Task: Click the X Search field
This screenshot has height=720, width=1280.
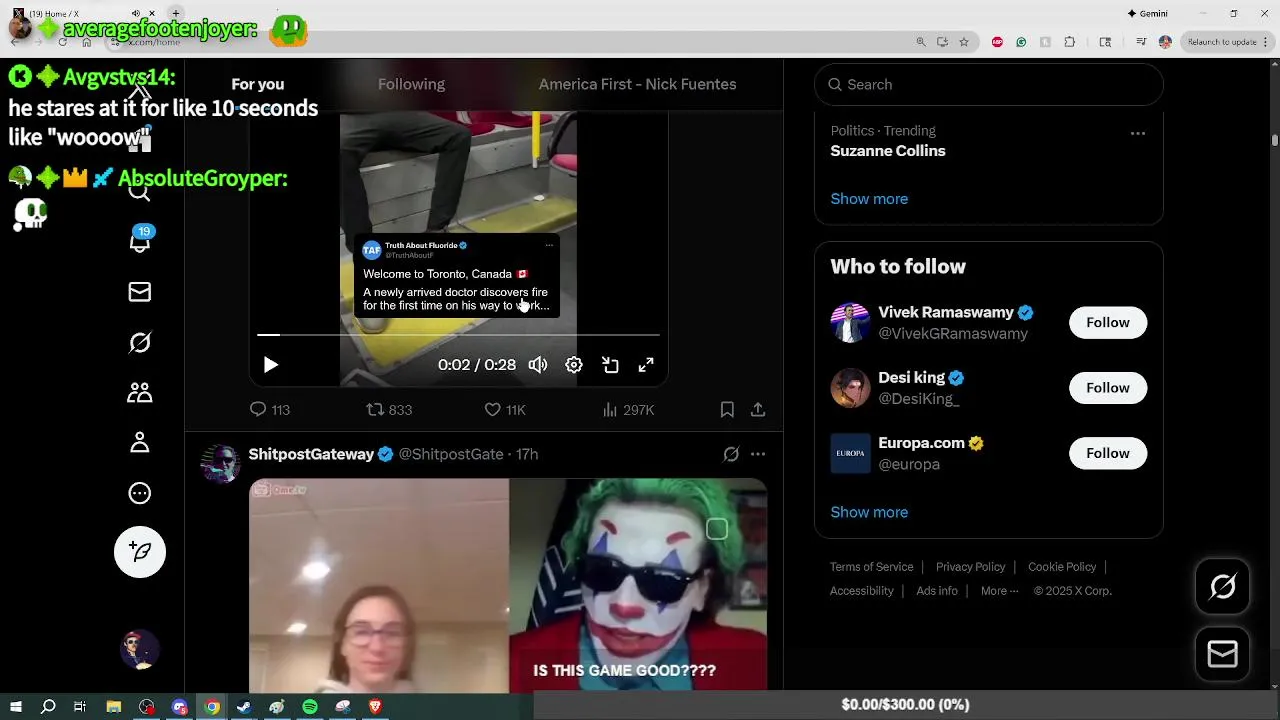Action: 989,84
